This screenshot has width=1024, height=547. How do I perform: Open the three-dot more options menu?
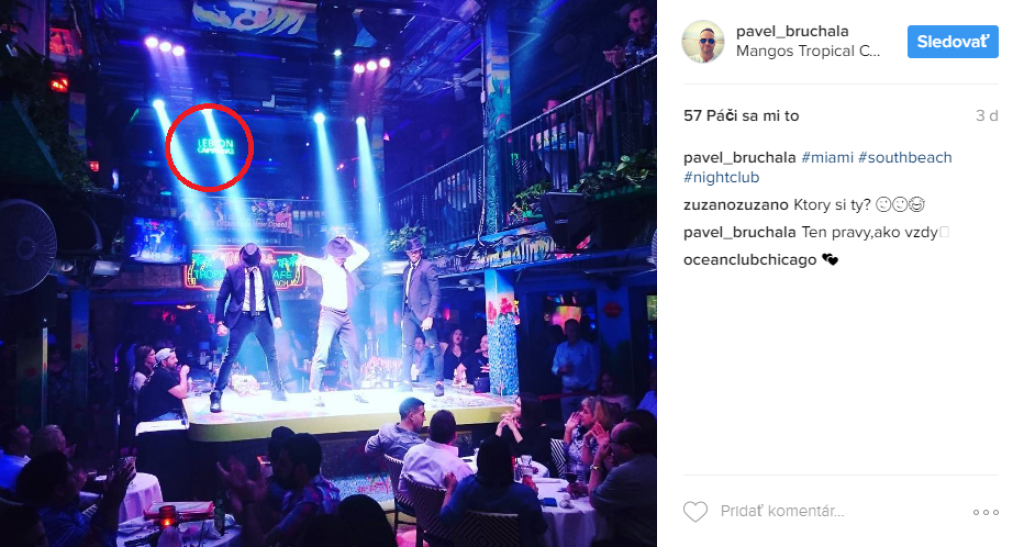coord(985,512)
